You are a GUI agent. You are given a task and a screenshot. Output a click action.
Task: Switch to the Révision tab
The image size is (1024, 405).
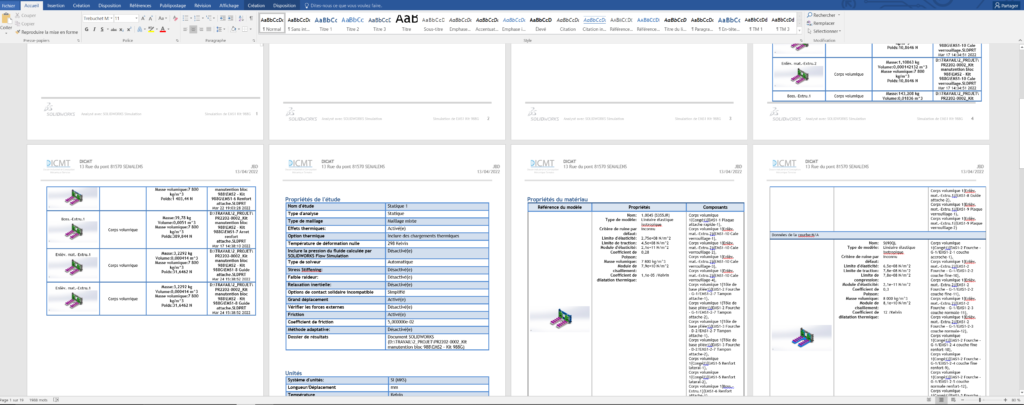(x=202, y=5)
